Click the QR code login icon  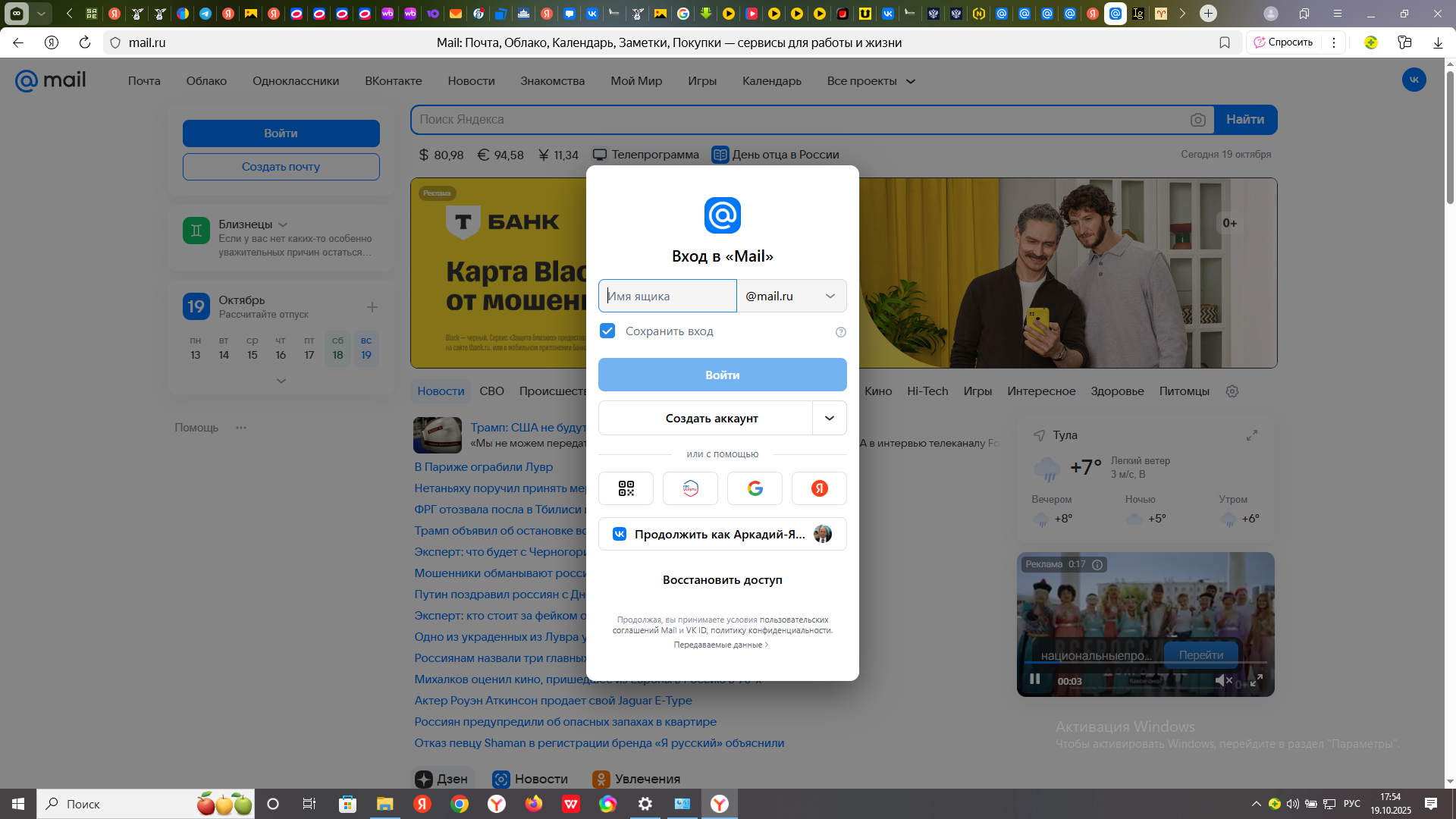626,488
